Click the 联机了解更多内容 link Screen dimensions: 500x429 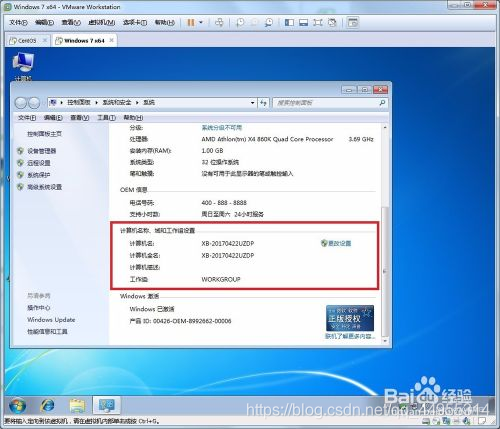pos(350,336)
